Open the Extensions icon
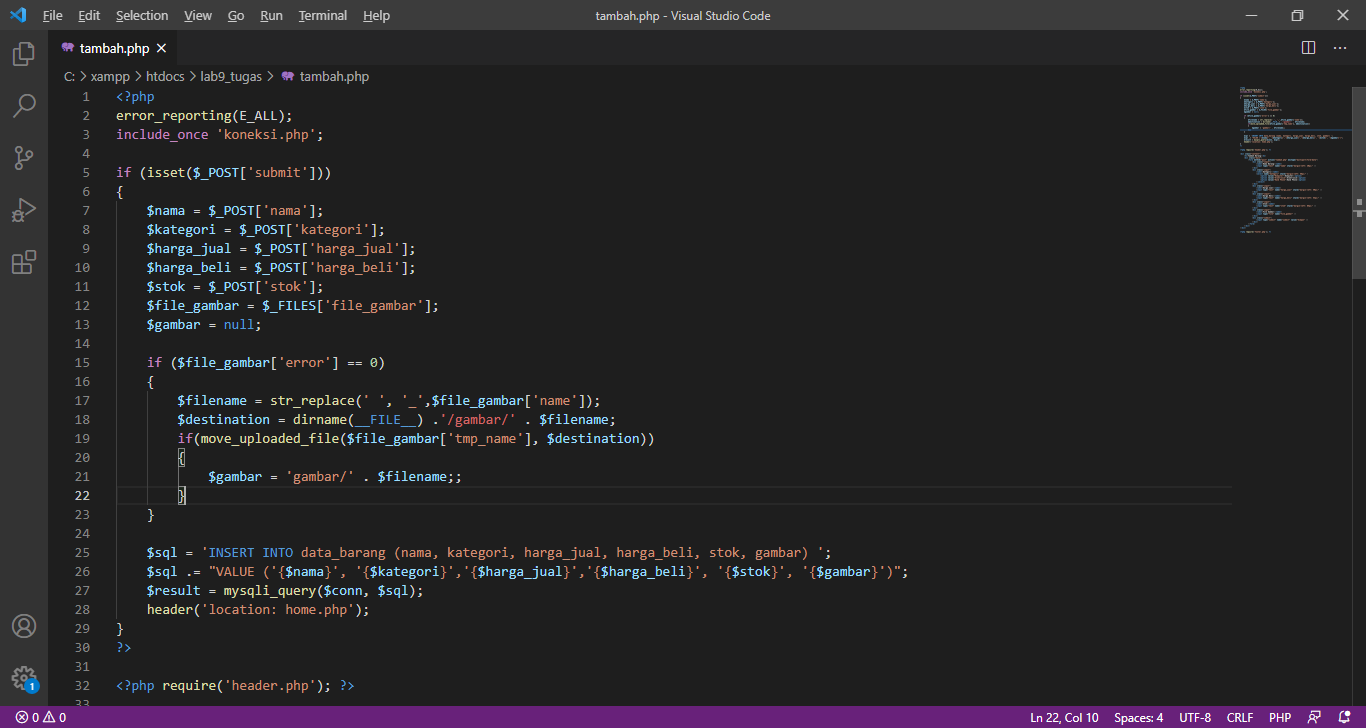 tap(23, 261)
